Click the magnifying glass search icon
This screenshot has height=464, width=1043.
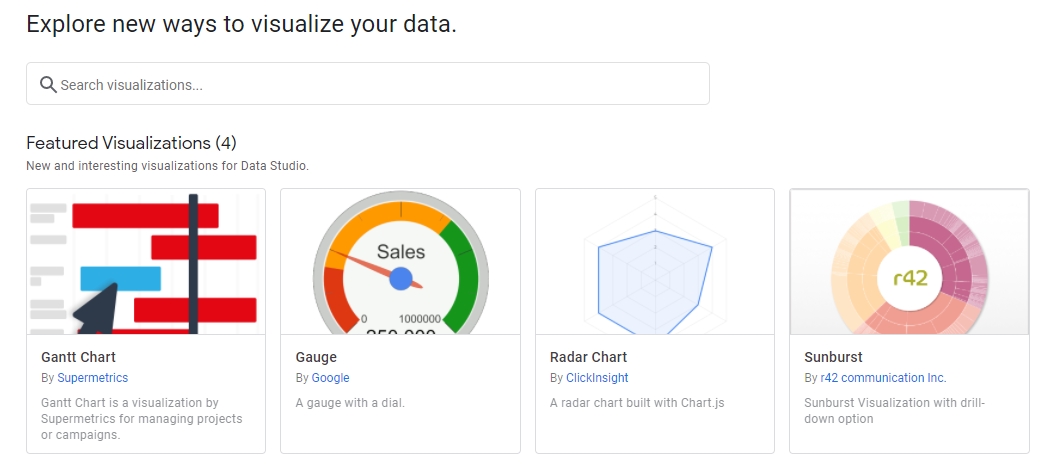(47, 84)
